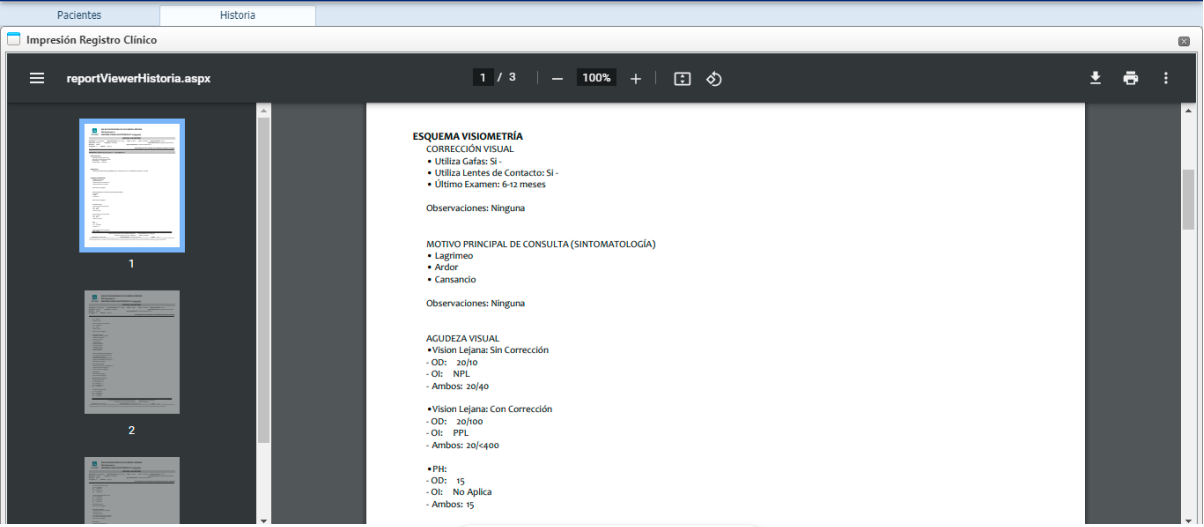
Task: Open page 3 thumbnail
Action: point(132,490)
